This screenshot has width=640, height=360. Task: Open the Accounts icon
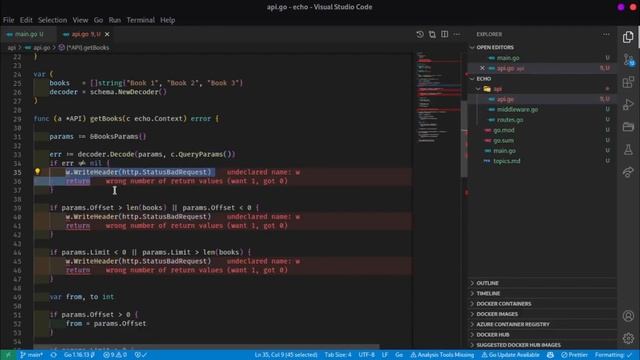point(628,316)
